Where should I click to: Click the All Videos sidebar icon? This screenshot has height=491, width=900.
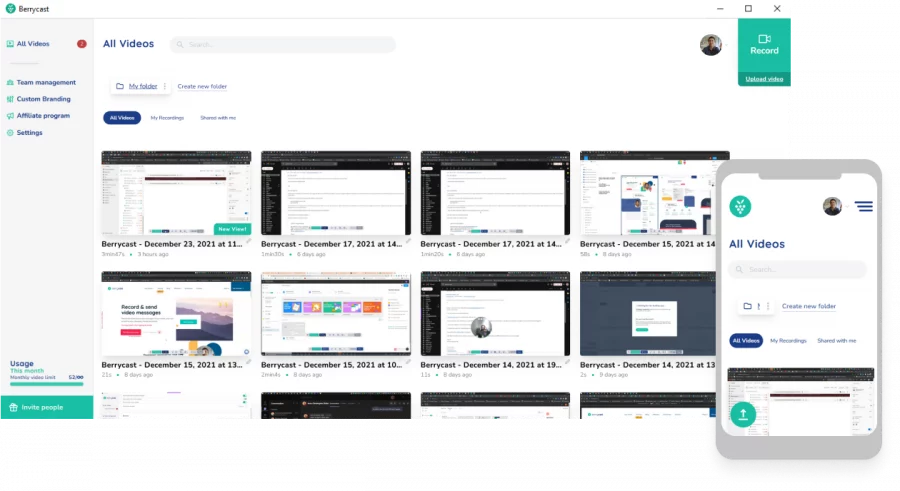tap(10, 44)
